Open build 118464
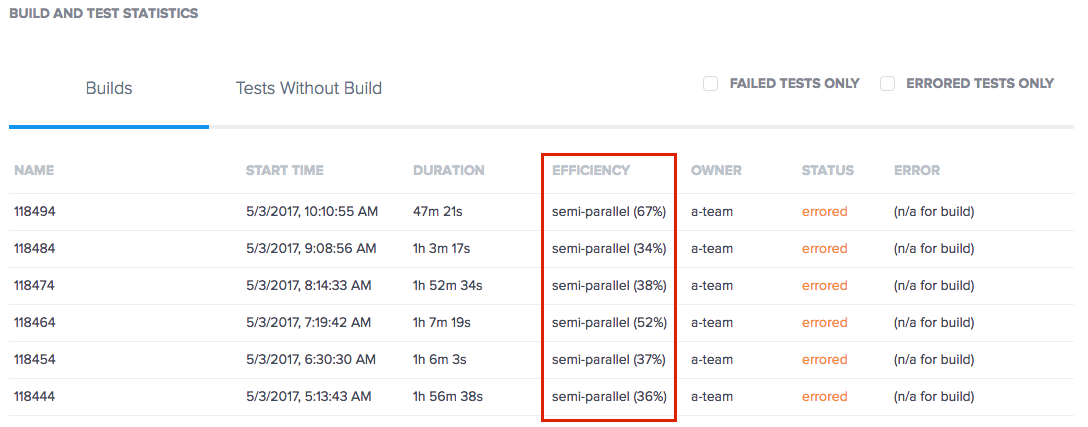 tap(33, 322)
